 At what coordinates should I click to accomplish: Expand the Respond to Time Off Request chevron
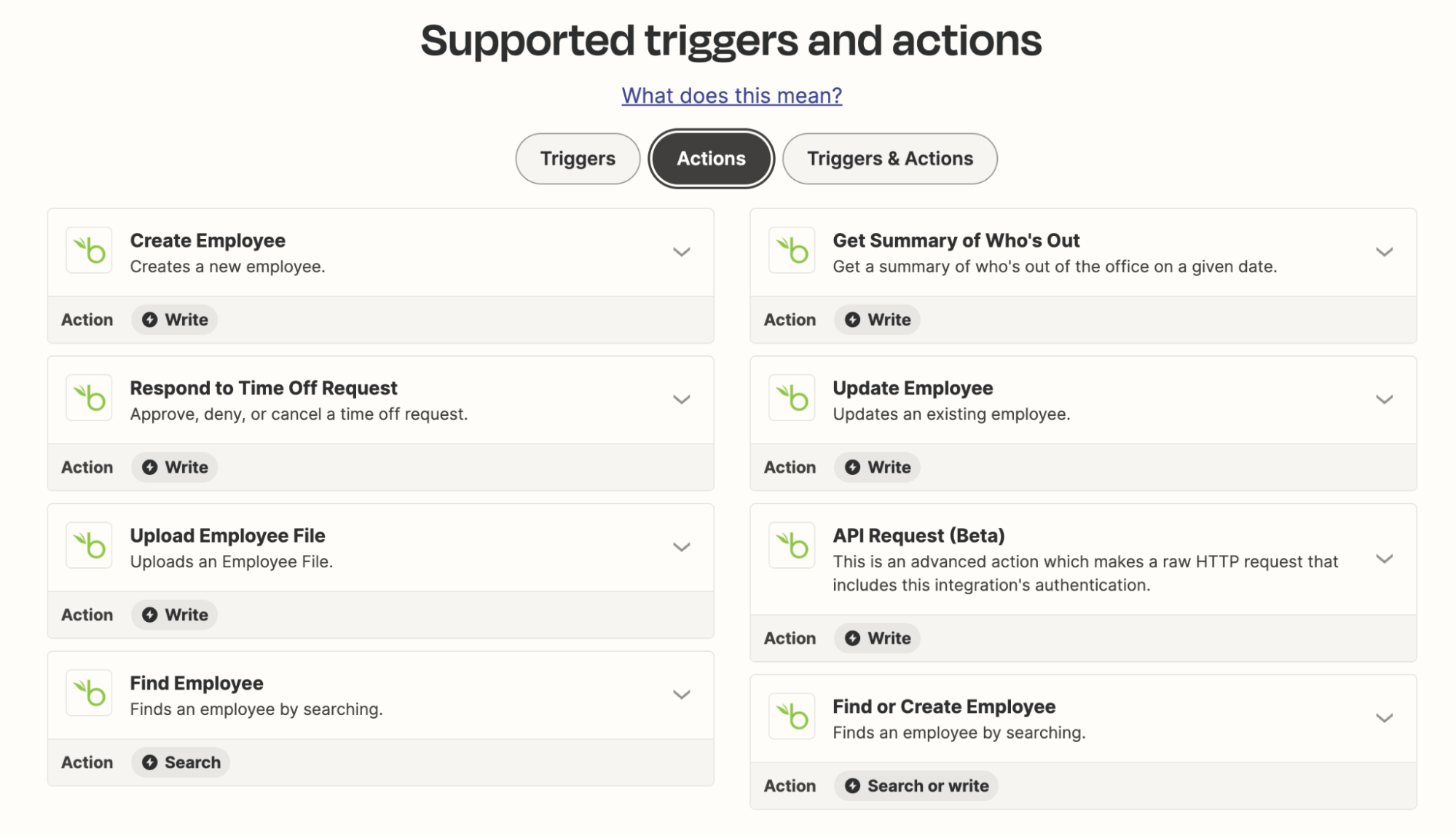point(682,400)
